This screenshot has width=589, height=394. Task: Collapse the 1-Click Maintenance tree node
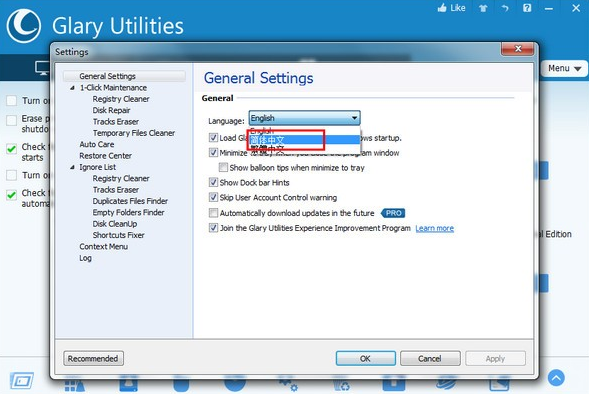pyautogui.click(x=72, y=88)
